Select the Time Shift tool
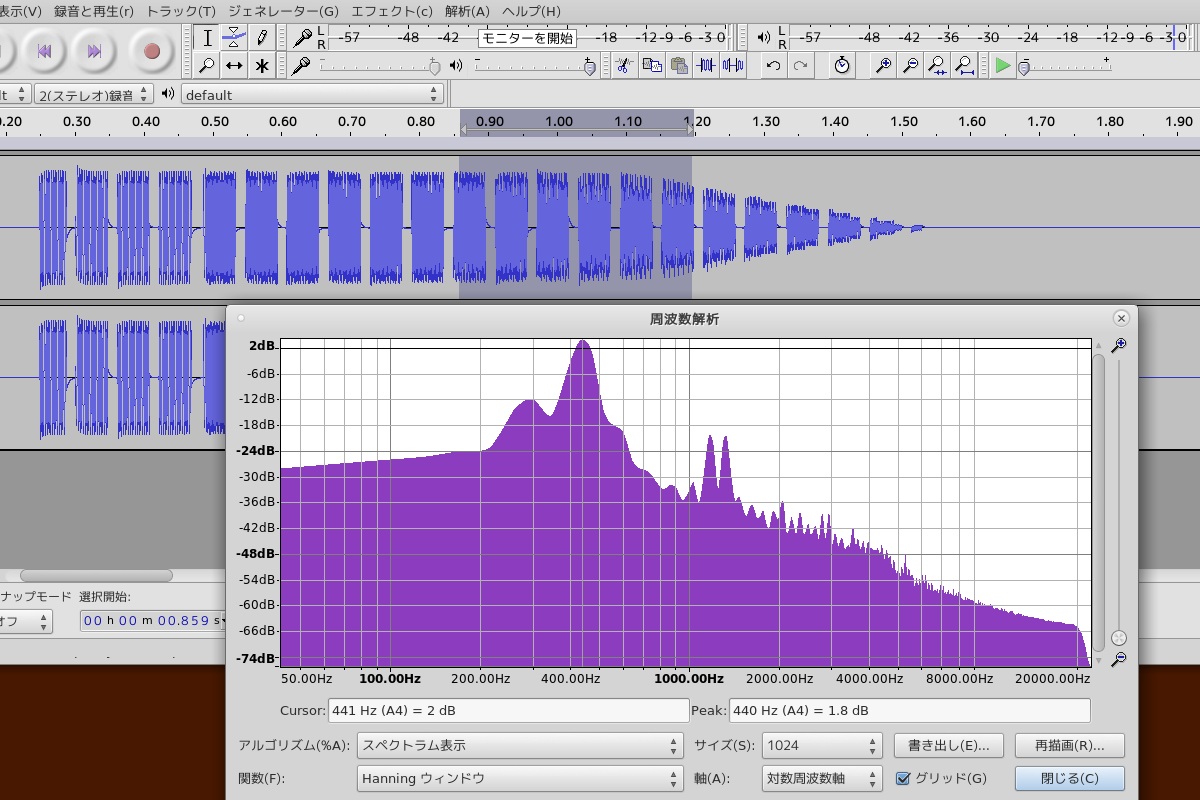The image size is (1200, 800). [233, 66]
